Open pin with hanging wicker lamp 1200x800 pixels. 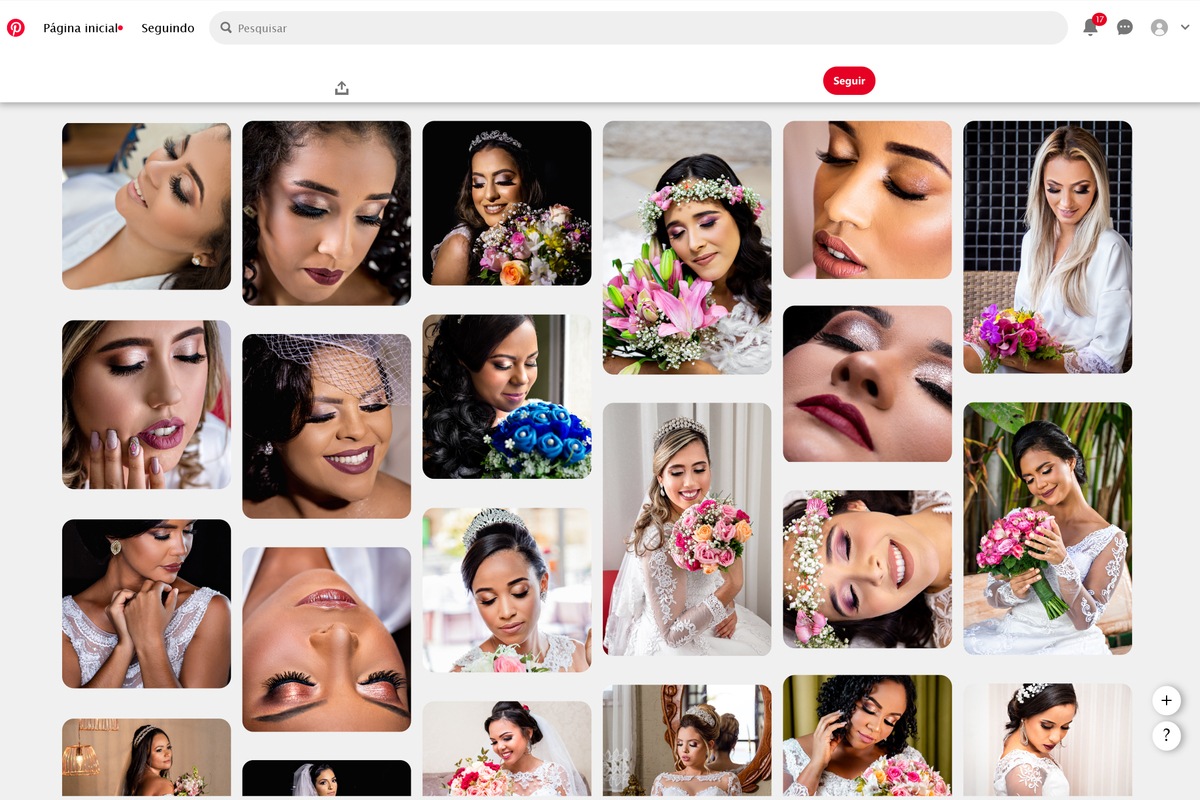click(x=146, y=757)
